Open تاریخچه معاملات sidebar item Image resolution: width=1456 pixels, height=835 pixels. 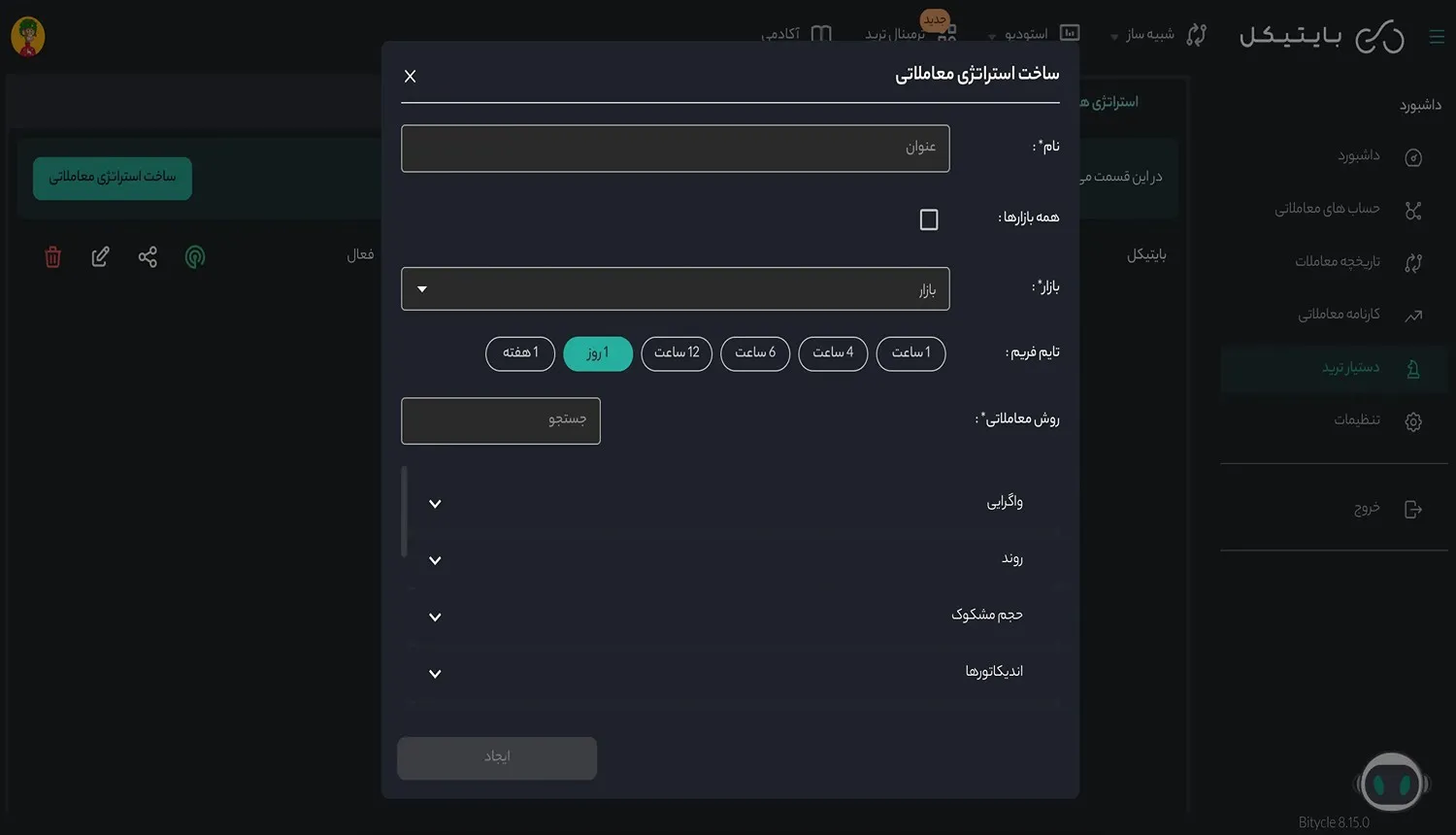[1338, 261]
